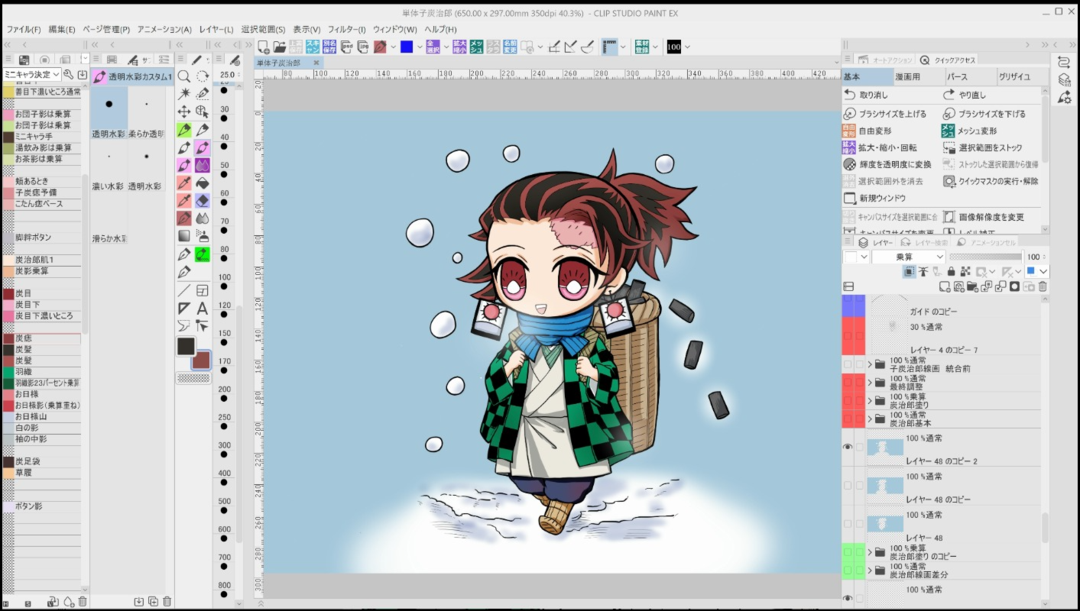This screenshot has width=1080, height=611.
Task: Open the ファイル(F) menu
Action: 23,30
